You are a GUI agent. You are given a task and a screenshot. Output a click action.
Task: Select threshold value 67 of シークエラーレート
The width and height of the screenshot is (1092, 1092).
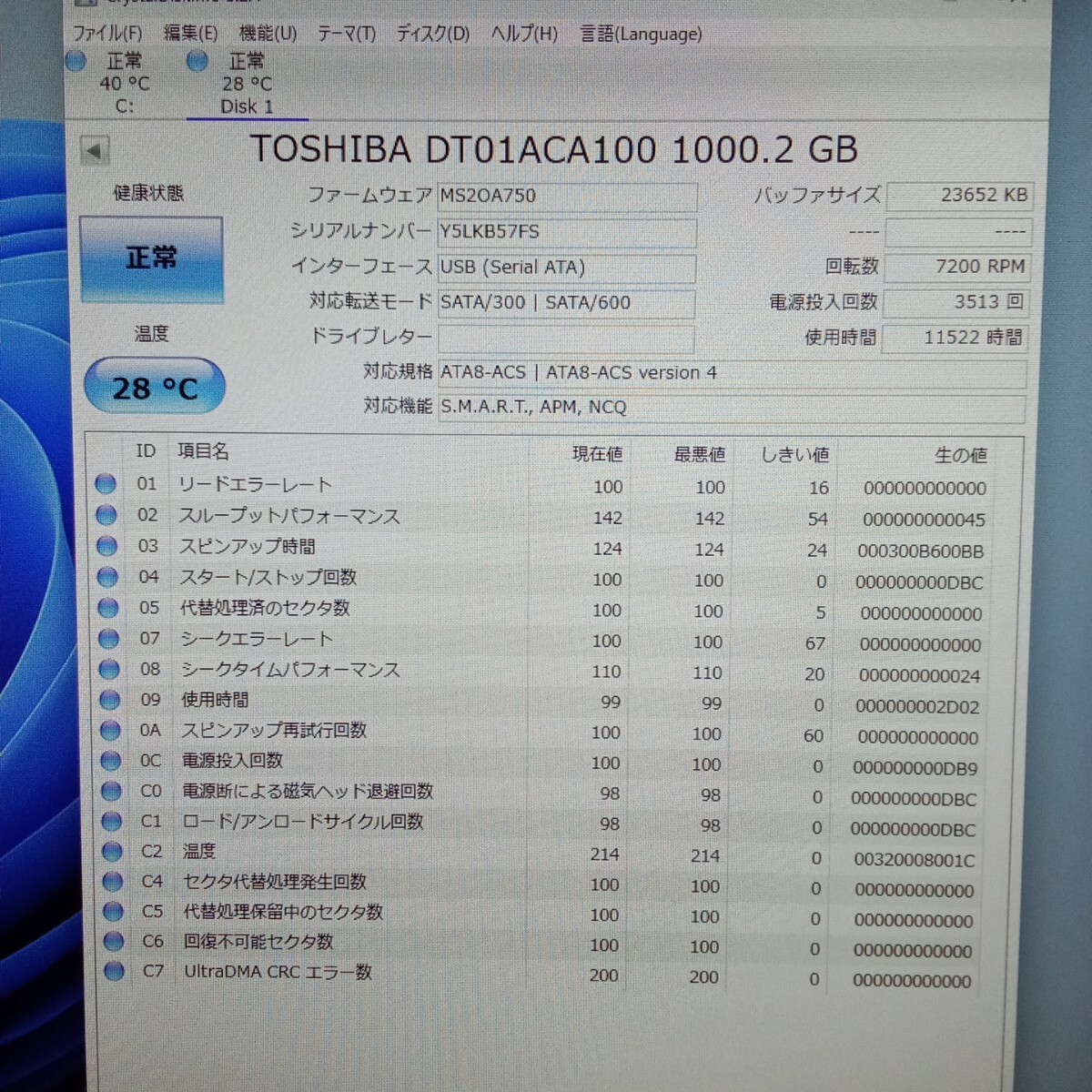[x=815, y=644]
